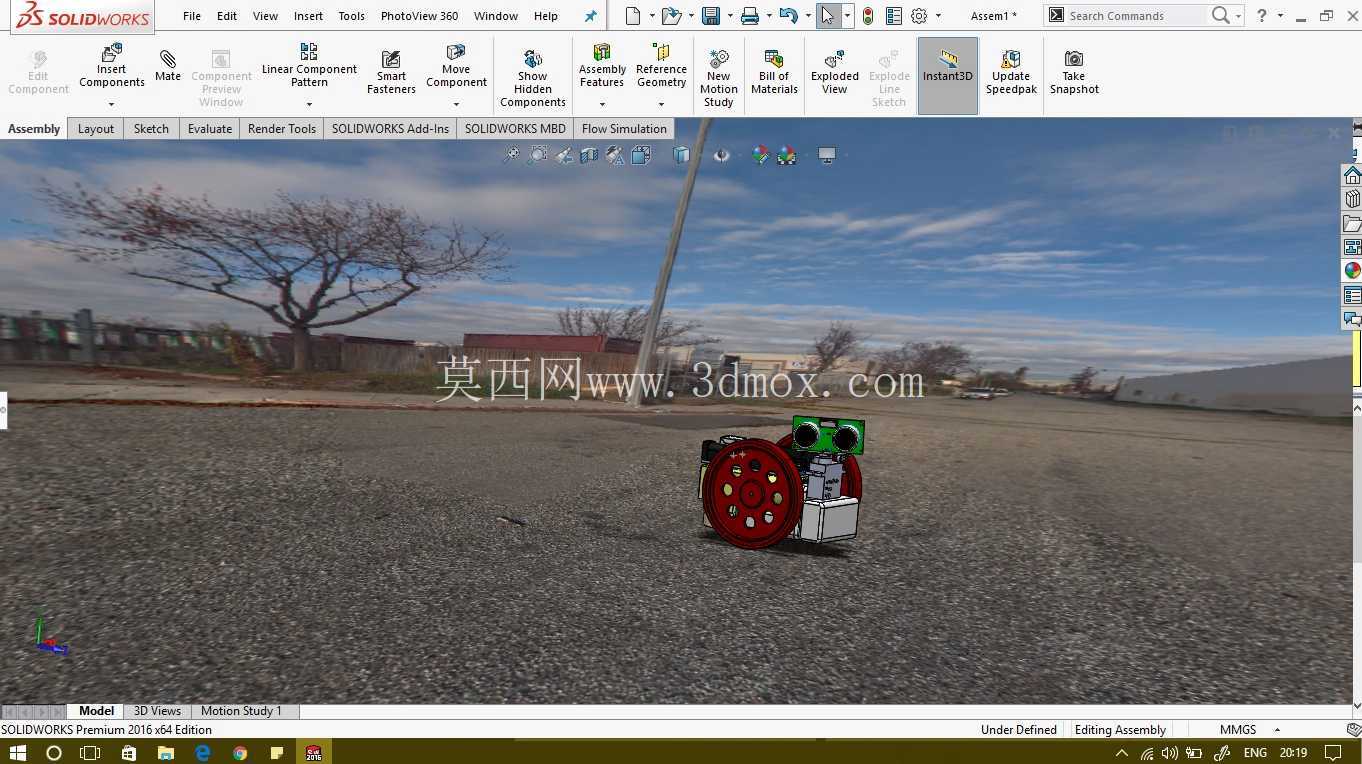The image size is (1362, 764).
Task: Open SOLIDWORKS Resources home tab
Action: pyautogui.click(x=1352, y=176)
